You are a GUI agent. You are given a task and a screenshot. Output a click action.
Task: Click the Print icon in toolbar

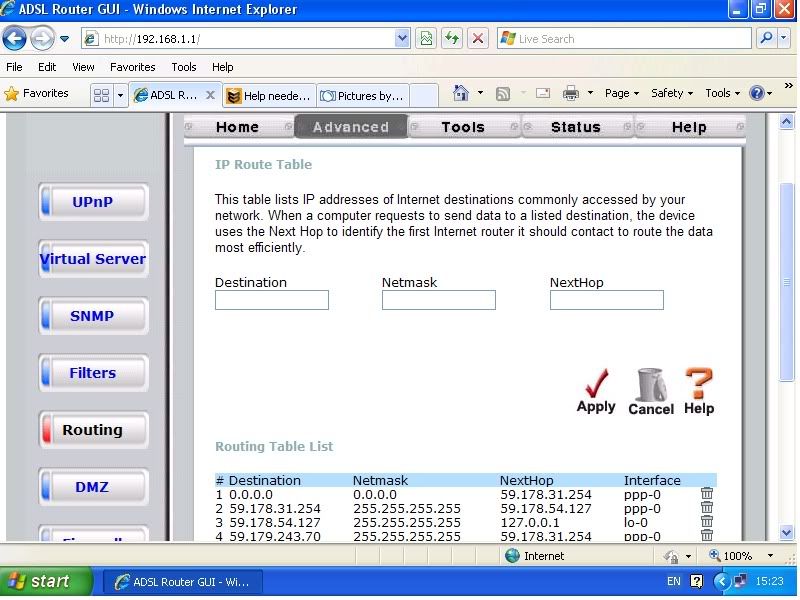[x=571, y=93]
